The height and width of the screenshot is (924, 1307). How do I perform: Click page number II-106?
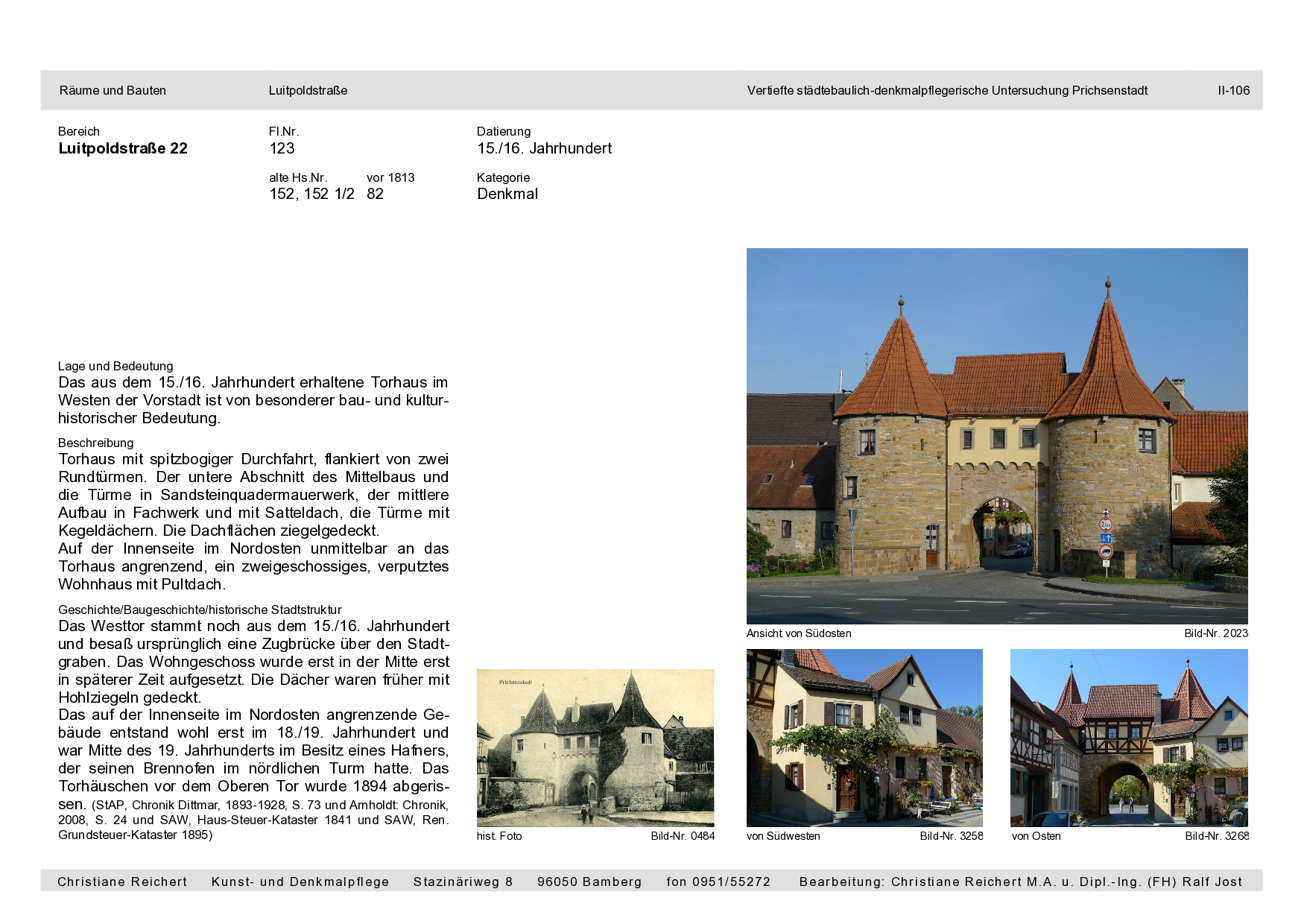pyautogui.click(x=1233, y=91)
